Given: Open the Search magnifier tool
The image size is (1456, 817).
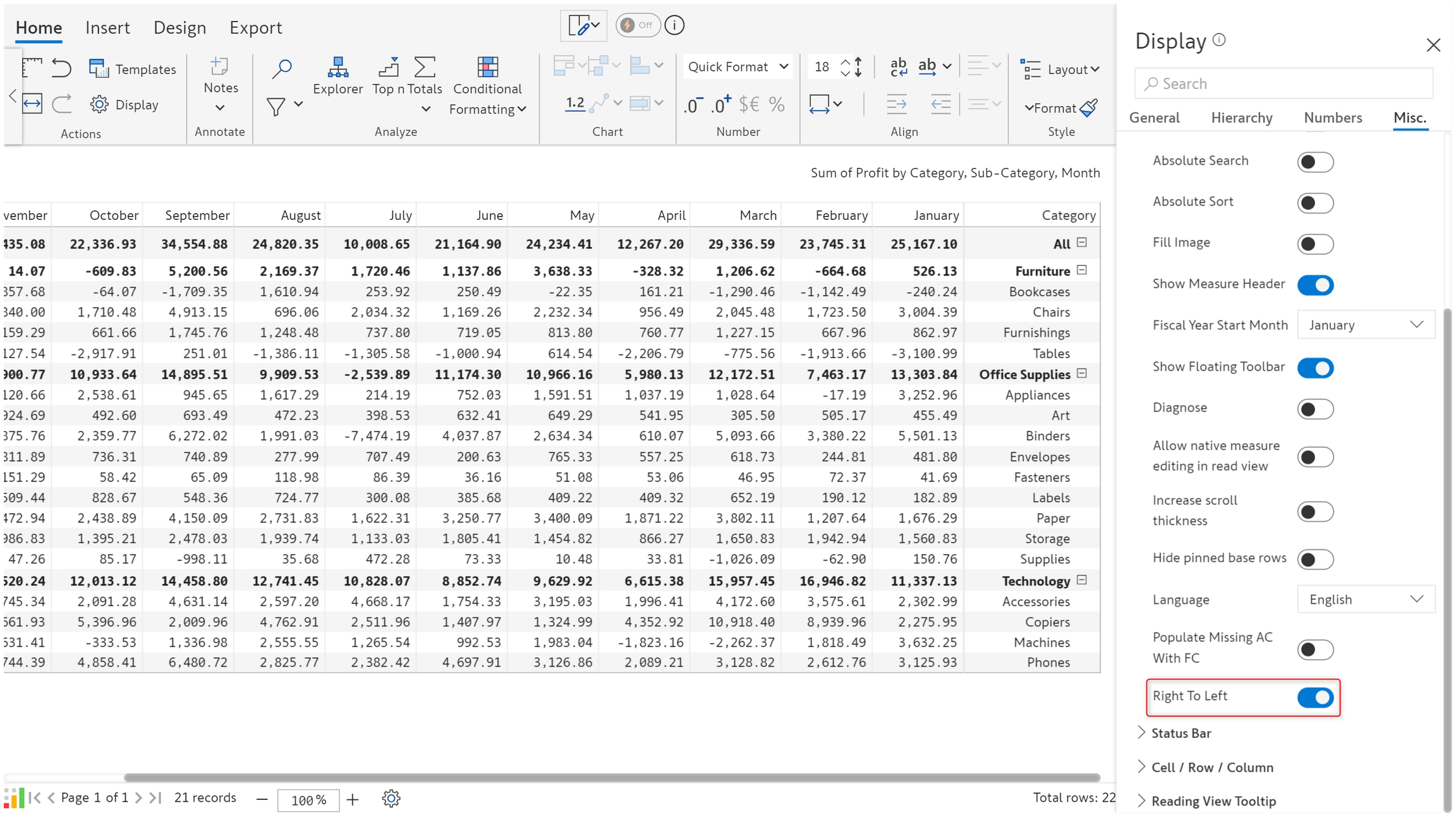Looking at the screenshot, I should 281,68.
